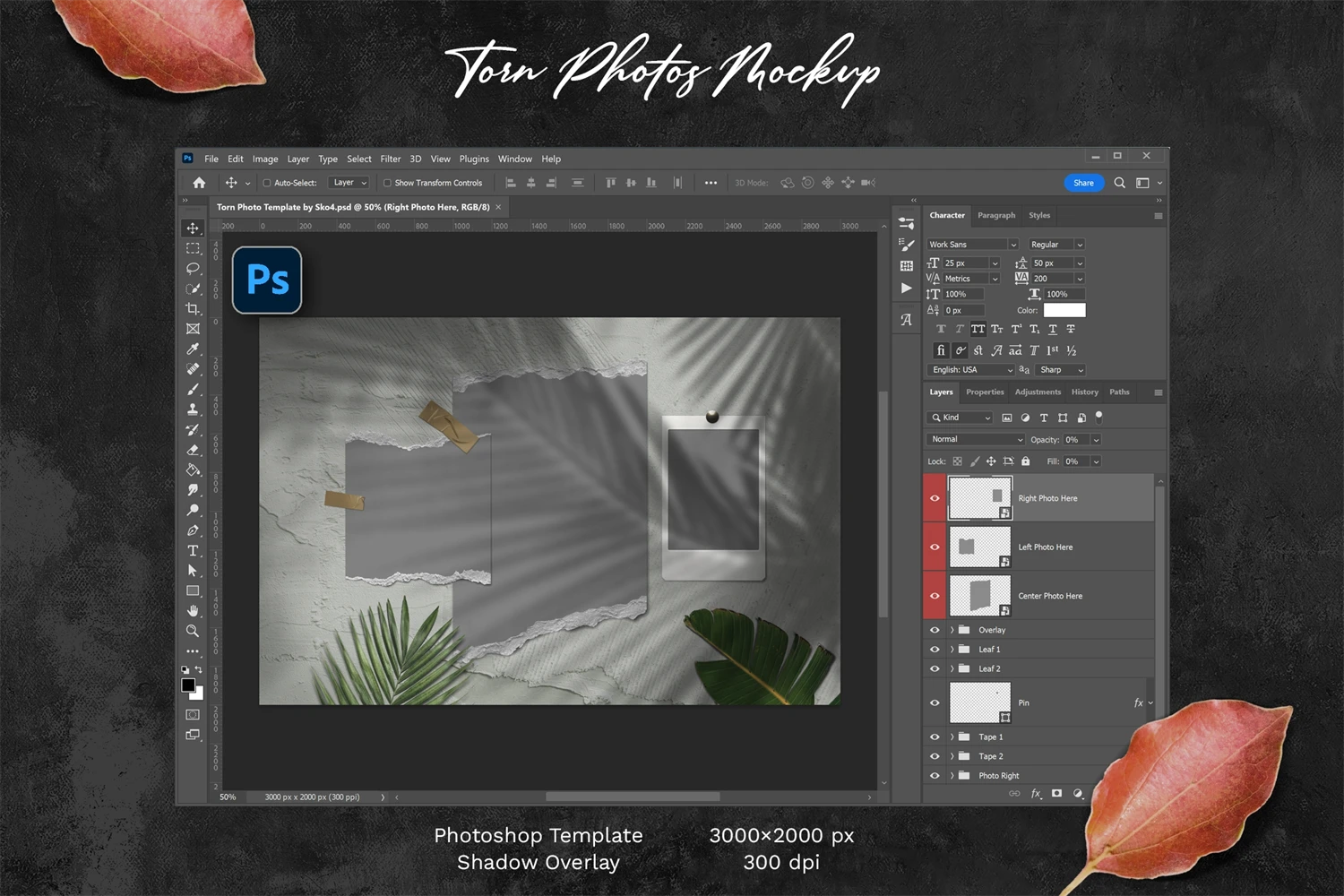Choose the Lasso tool
This screenshot has height=896, width=1344.
point(193,269)
